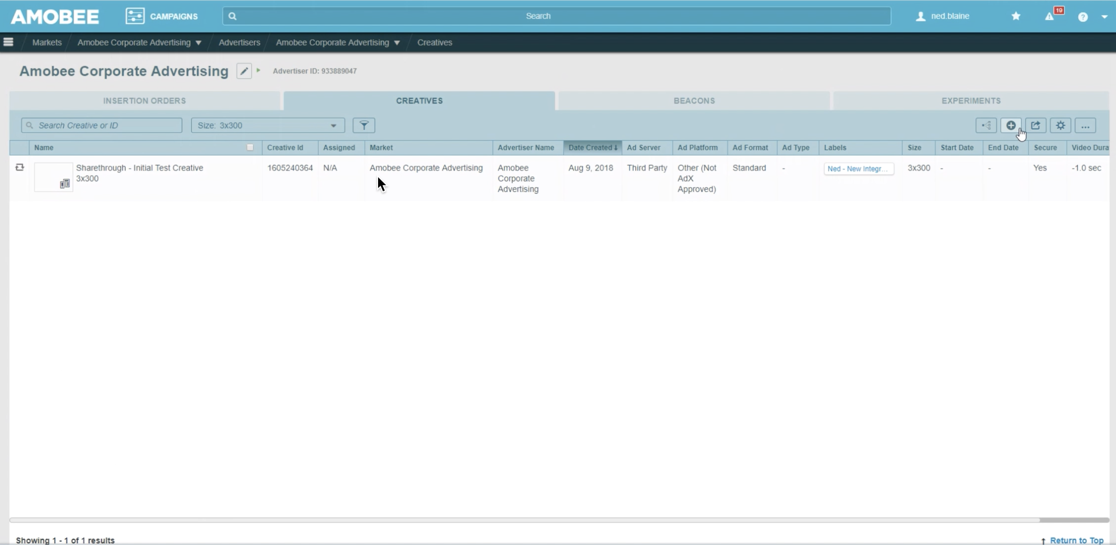Click the Ad Platform column header
The width and height of the screenshot is (1116, 545).
(x=698, y=147)
